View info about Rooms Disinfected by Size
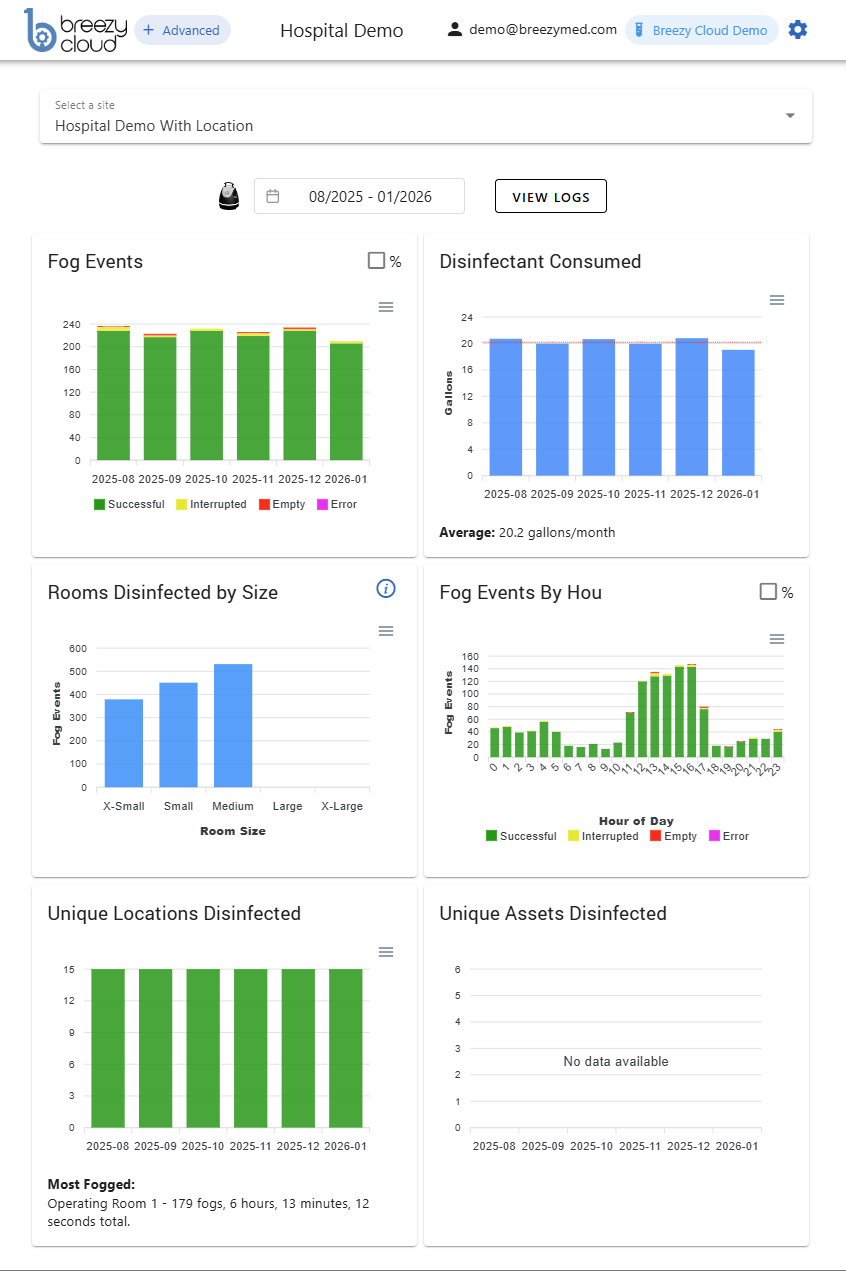The image size is (846, 1271). pyautogui.click(x=386, y=589)
